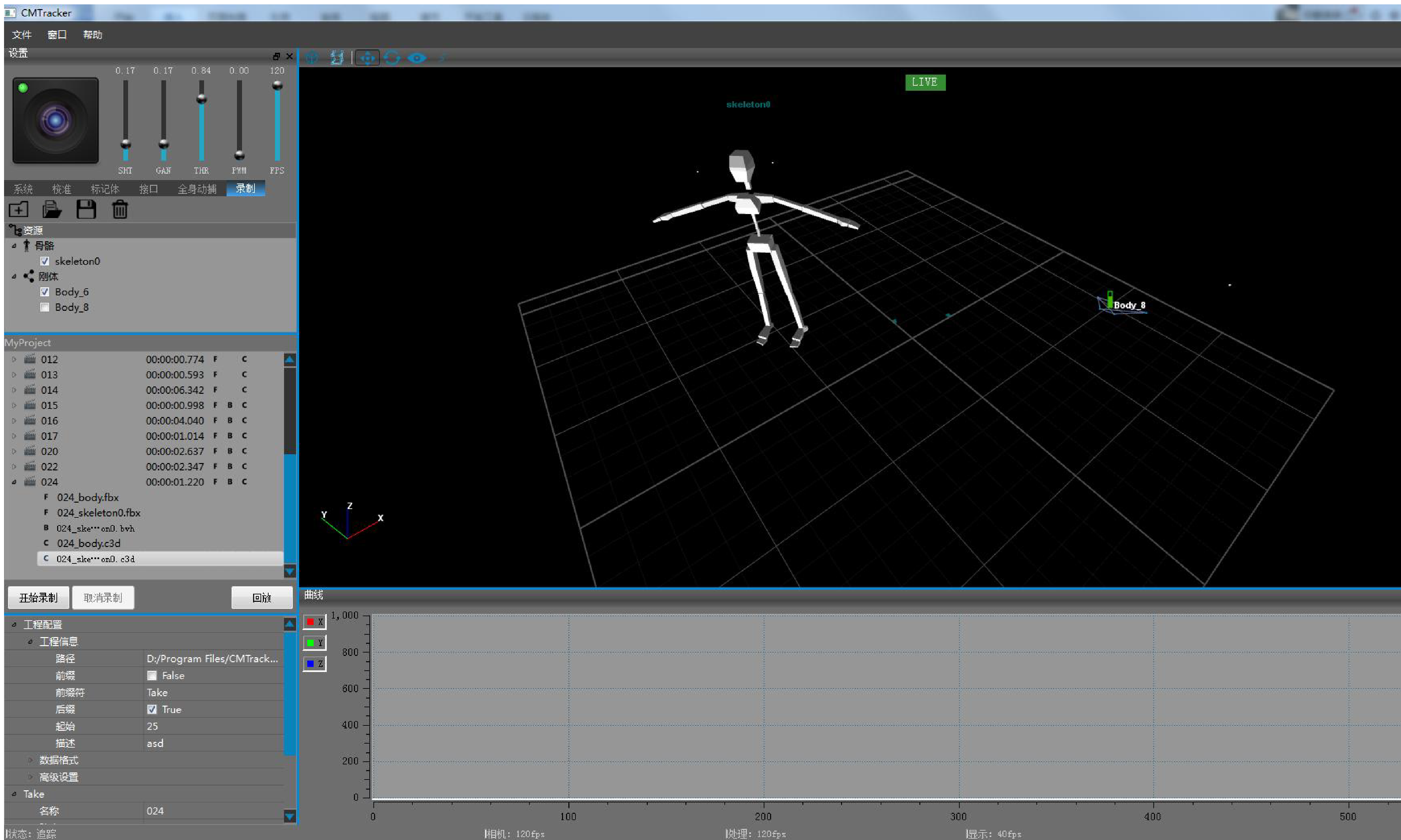Uncheck the skeleton0 checkbox
The height and width of the screenshot is (840, 1401).
pos(45,261)
